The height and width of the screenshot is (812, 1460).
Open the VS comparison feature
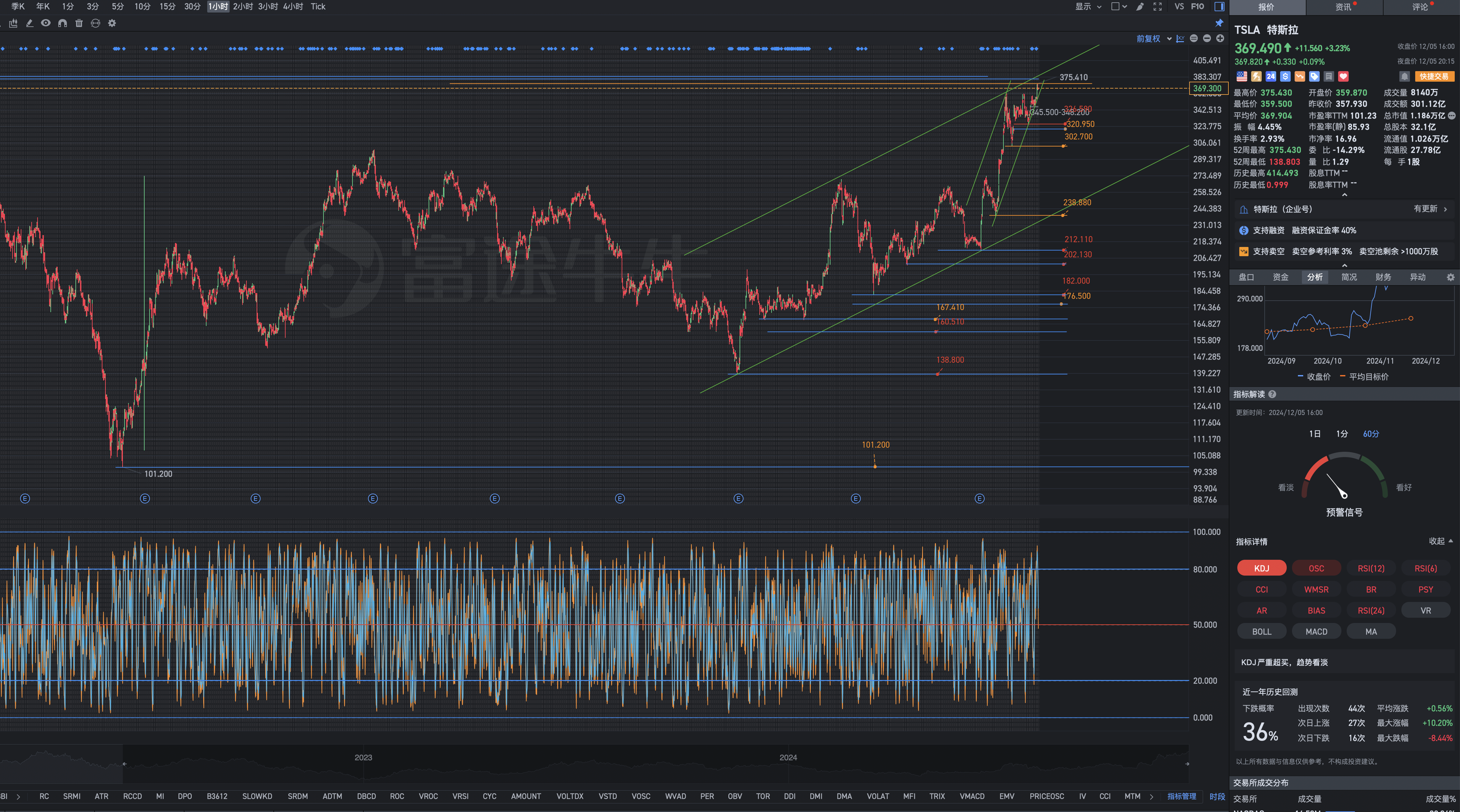coord(1179,7)
